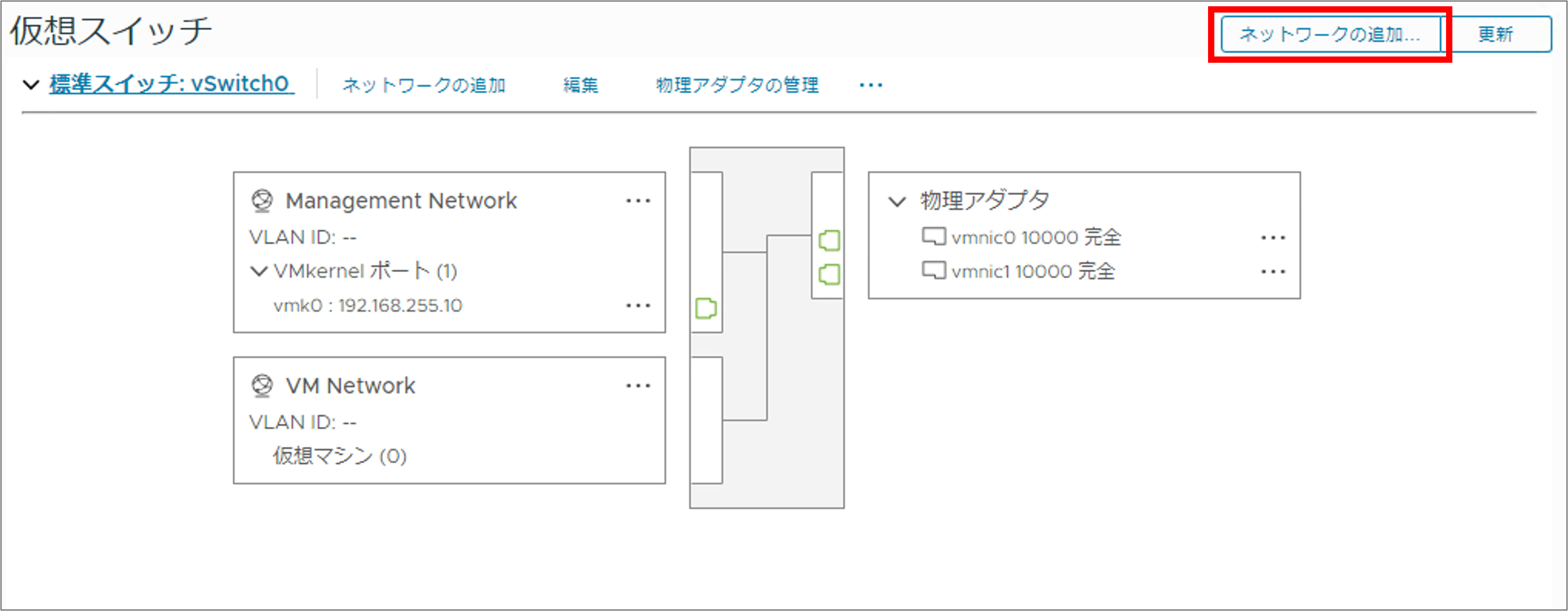Open the vmk0 : 192.168.255.10 ellipsis menu
The image size is (1568, 611).
tap(638, 306)
